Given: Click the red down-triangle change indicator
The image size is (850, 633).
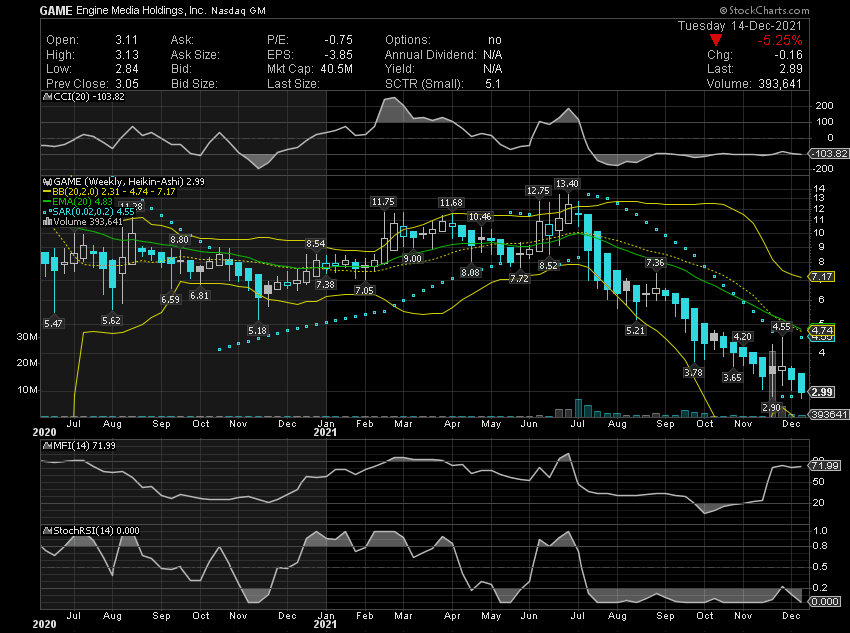Looking at the screenshot, I should [716, 40].
